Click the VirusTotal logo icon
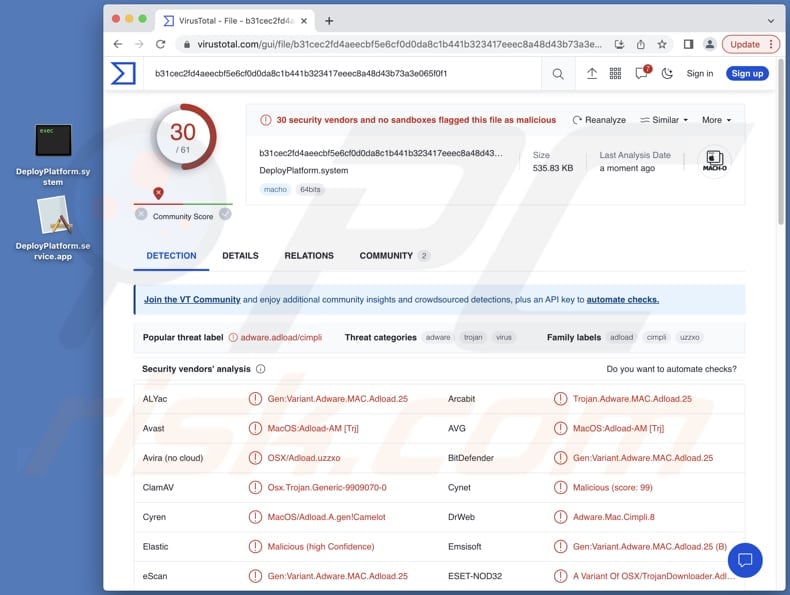The height and width of the screenshot is (595, 790). point(123,74)
